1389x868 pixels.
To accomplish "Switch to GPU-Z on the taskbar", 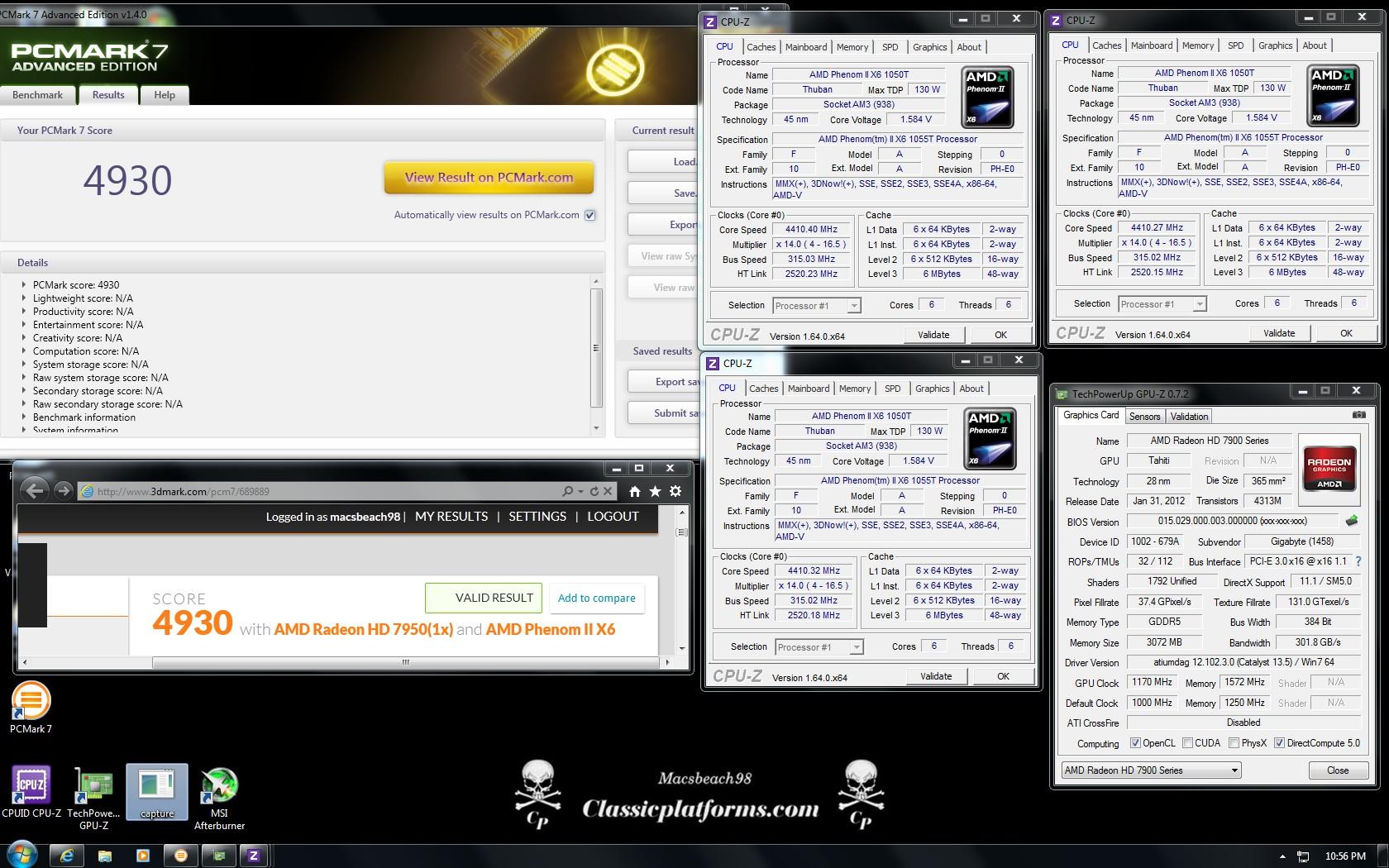I will point(219,856).
